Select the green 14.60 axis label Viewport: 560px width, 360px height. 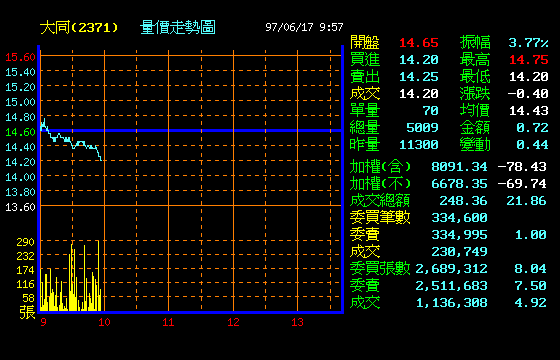pos(20,132)
